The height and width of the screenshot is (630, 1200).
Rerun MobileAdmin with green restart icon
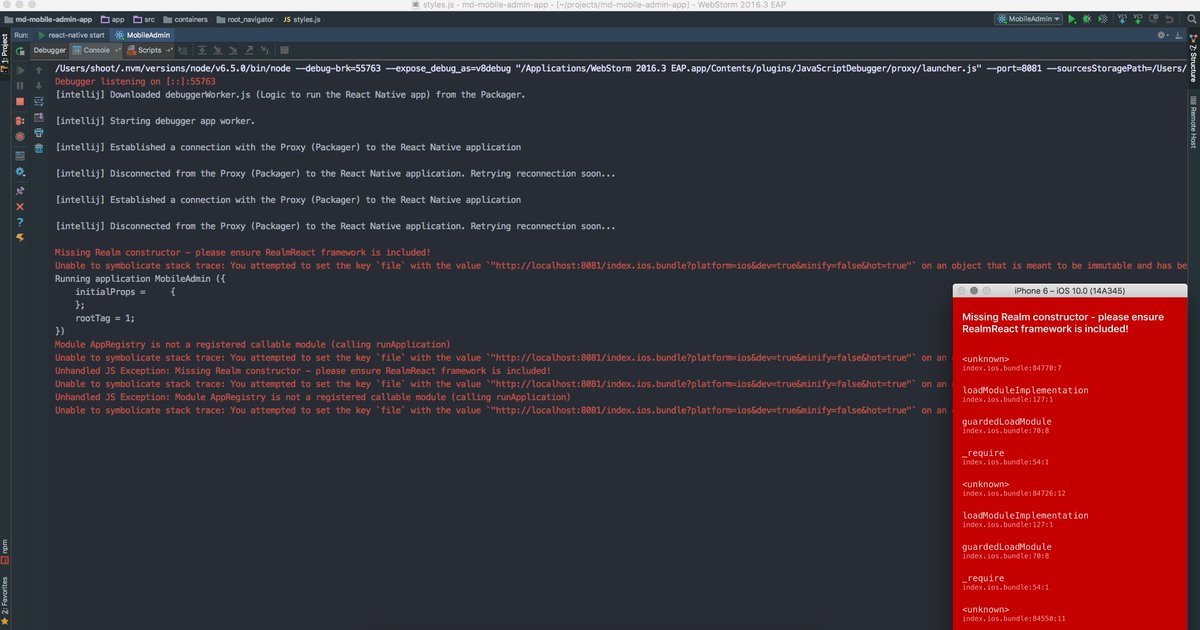coord(20,50)
